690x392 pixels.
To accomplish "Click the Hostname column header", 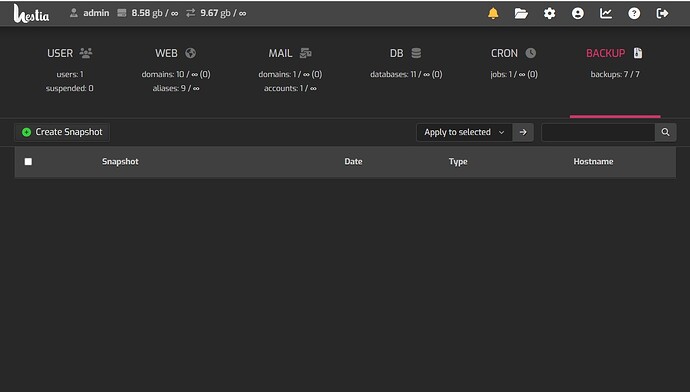I will tap(593, 161).
